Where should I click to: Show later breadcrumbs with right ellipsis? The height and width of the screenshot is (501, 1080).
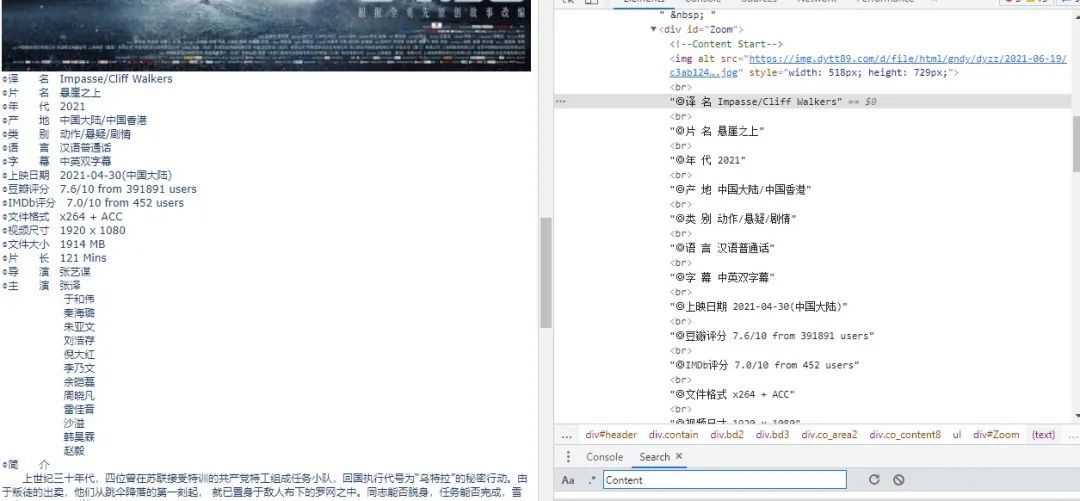pos(1072,435)
